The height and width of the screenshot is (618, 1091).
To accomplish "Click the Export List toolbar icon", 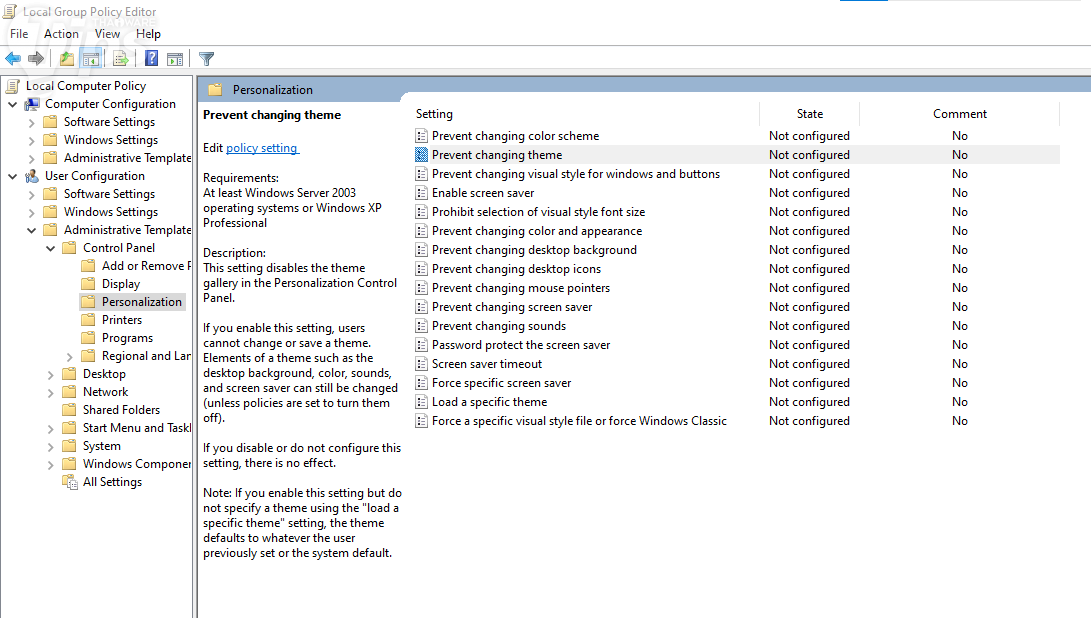I will 121,59.
